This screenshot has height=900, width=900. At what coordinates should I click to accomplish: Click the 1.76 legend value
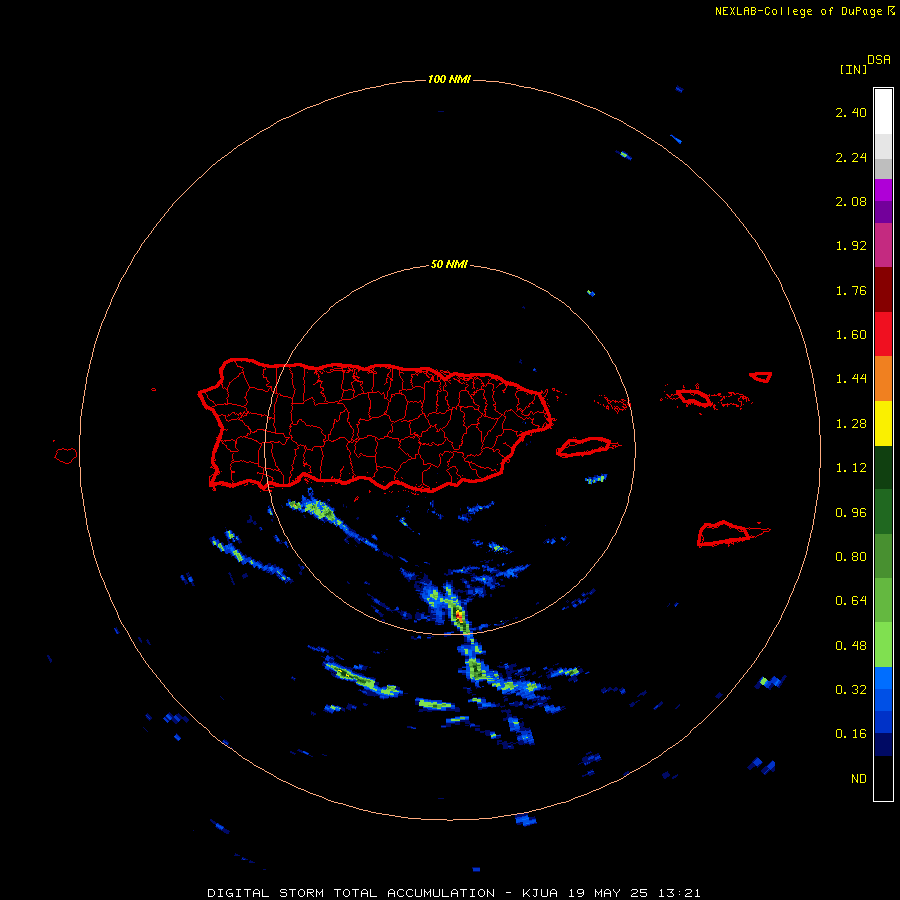[851, 290]
